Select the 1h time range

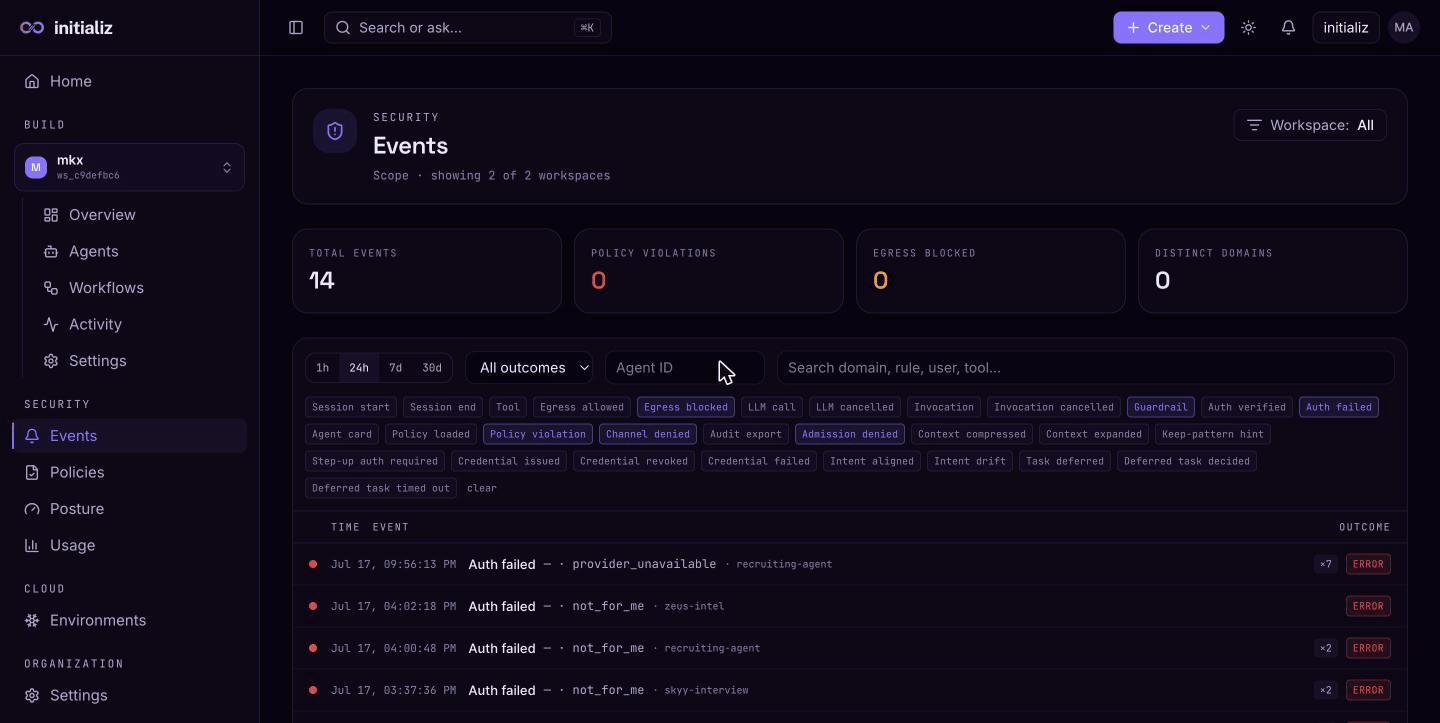tap(322, 368)
